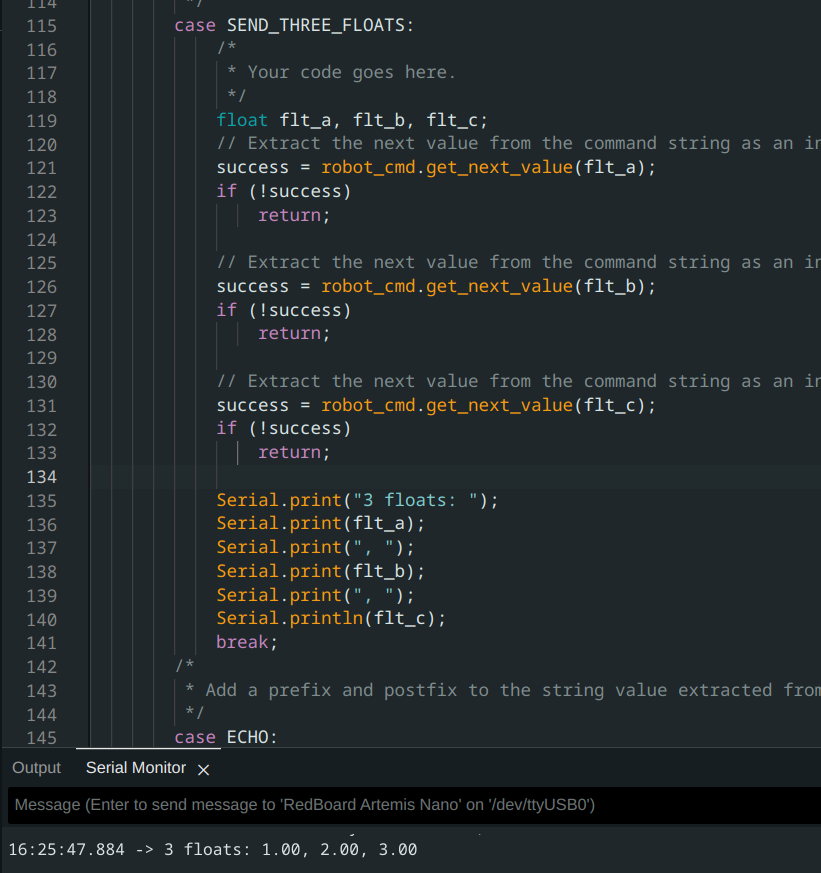Image resolution: width=821 pixels, height=873 pixels.
Task: Click serial output '3 floats: 1.00, 2.00, 3.00'
Action: tap(291, 850)
